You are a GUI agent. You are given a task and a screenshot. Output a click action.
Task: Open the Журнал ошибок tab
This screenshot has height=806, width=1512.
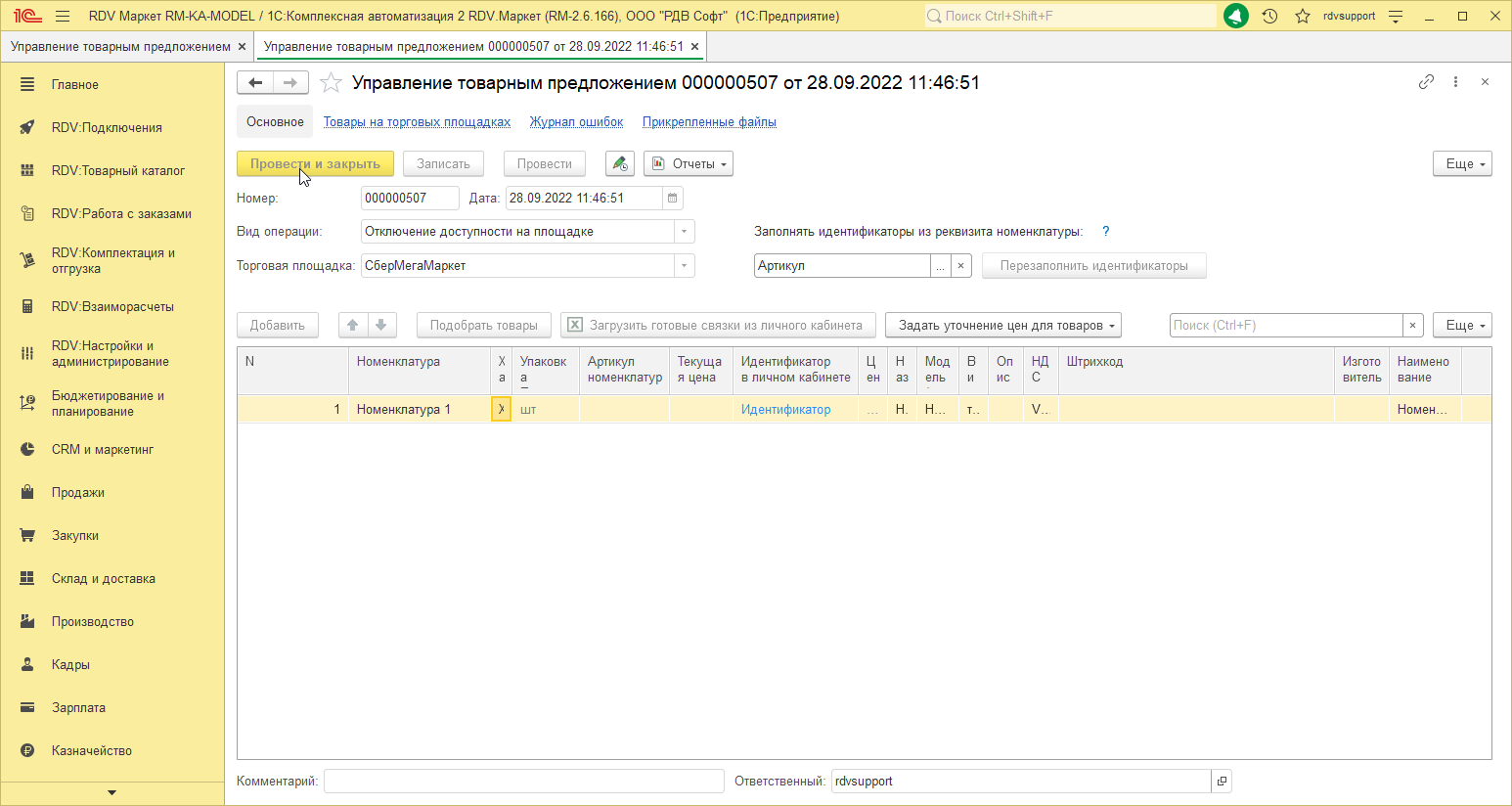[x=576, y=122]
